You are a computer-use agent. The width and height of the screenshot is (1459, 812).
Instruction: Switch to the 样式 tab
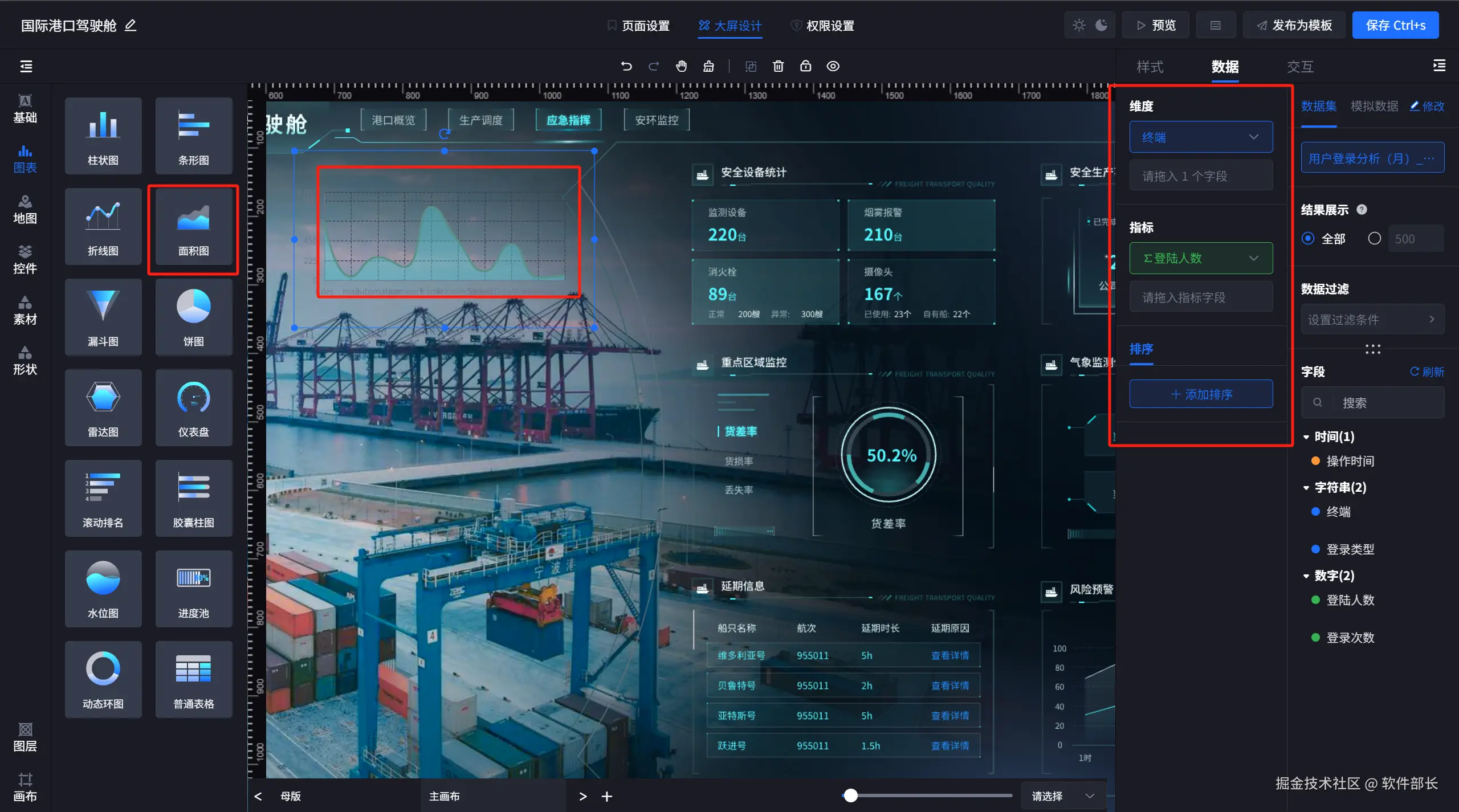pos(1150,67)
